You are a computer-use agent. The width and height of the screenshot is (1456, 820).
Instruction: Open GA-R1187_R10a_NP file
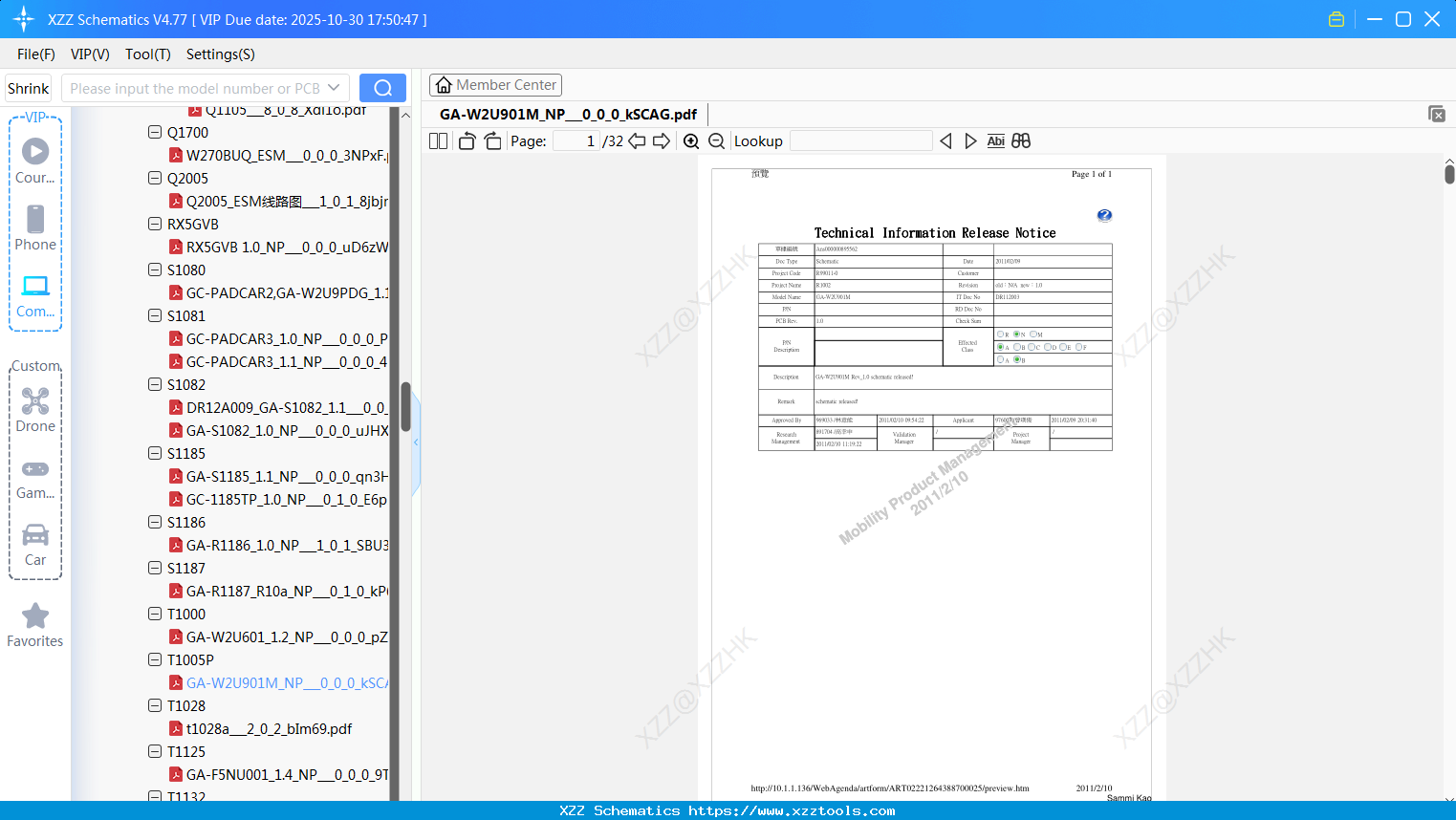point(278,592)
